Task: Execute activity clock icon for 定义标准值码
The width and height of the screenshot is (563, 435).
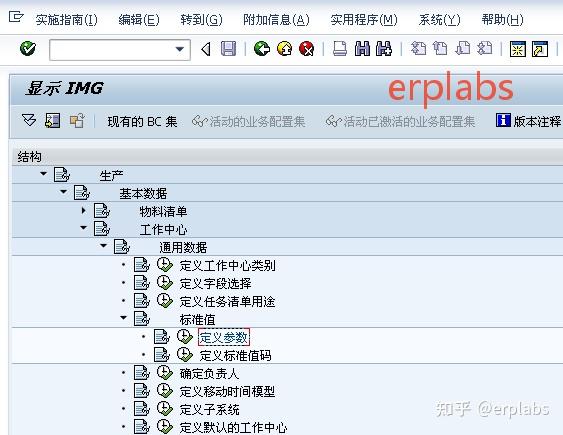Action: click(x=185, y=355)
